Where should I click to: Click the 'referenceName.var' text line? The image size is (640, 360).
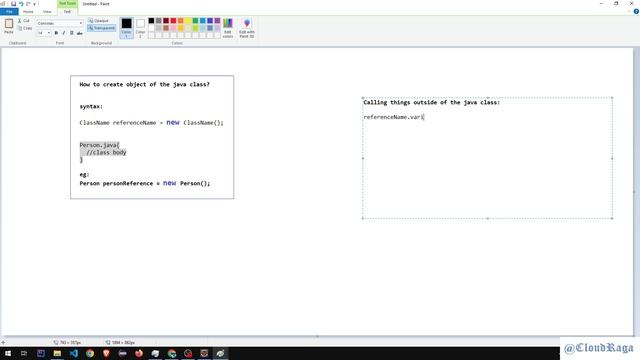click(x=393, y=117)
